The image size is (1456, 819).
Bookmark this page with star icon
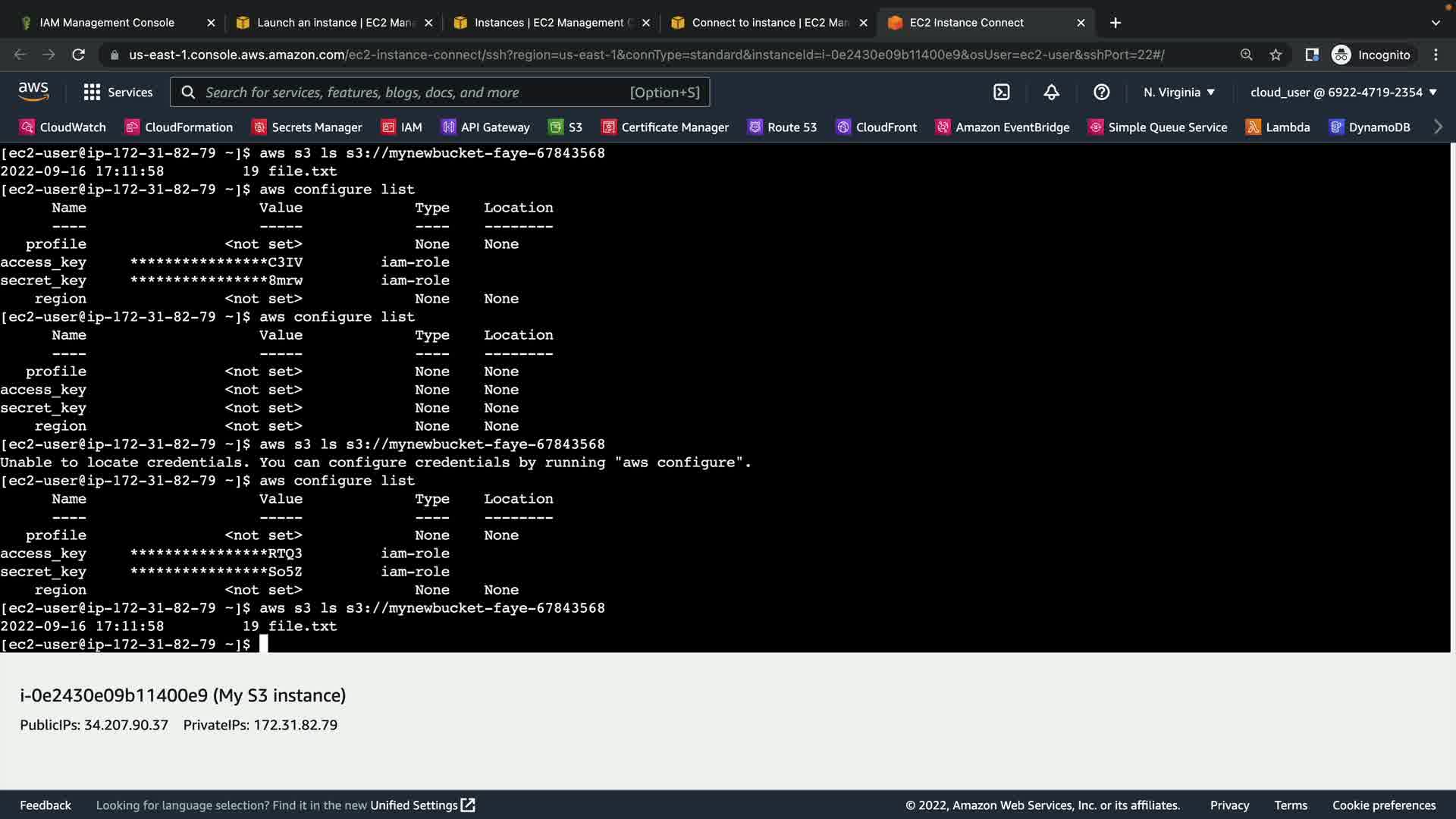(1276, 55)
